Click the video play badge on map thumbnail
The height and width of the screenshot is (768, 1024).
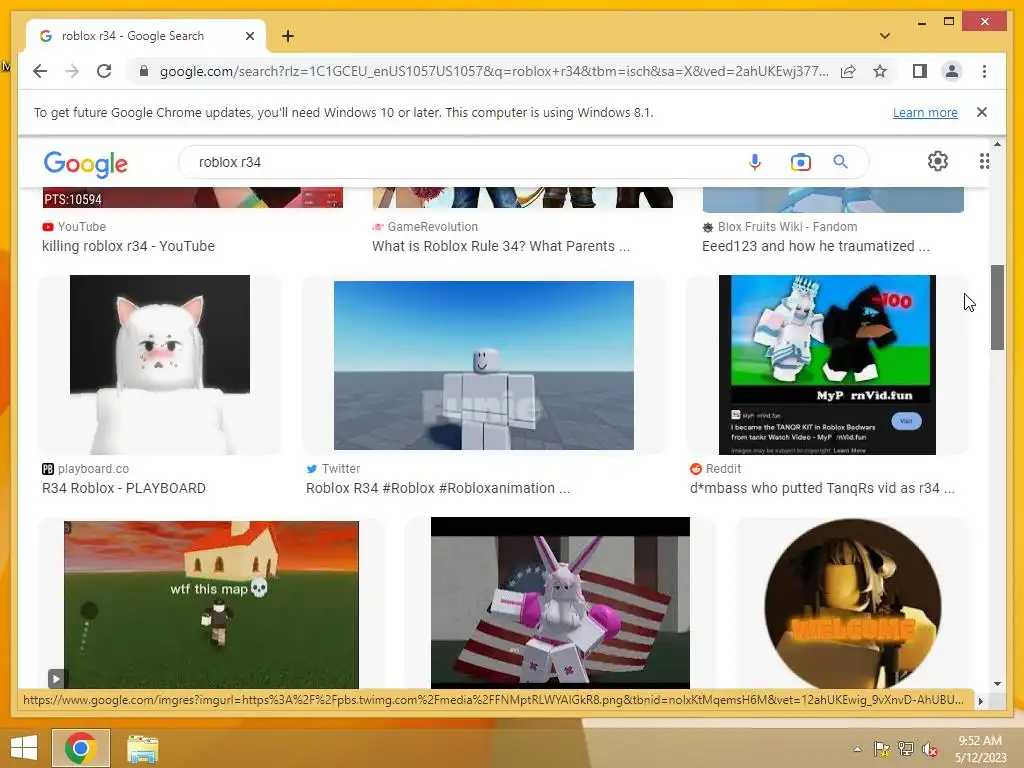click(56, 679)
